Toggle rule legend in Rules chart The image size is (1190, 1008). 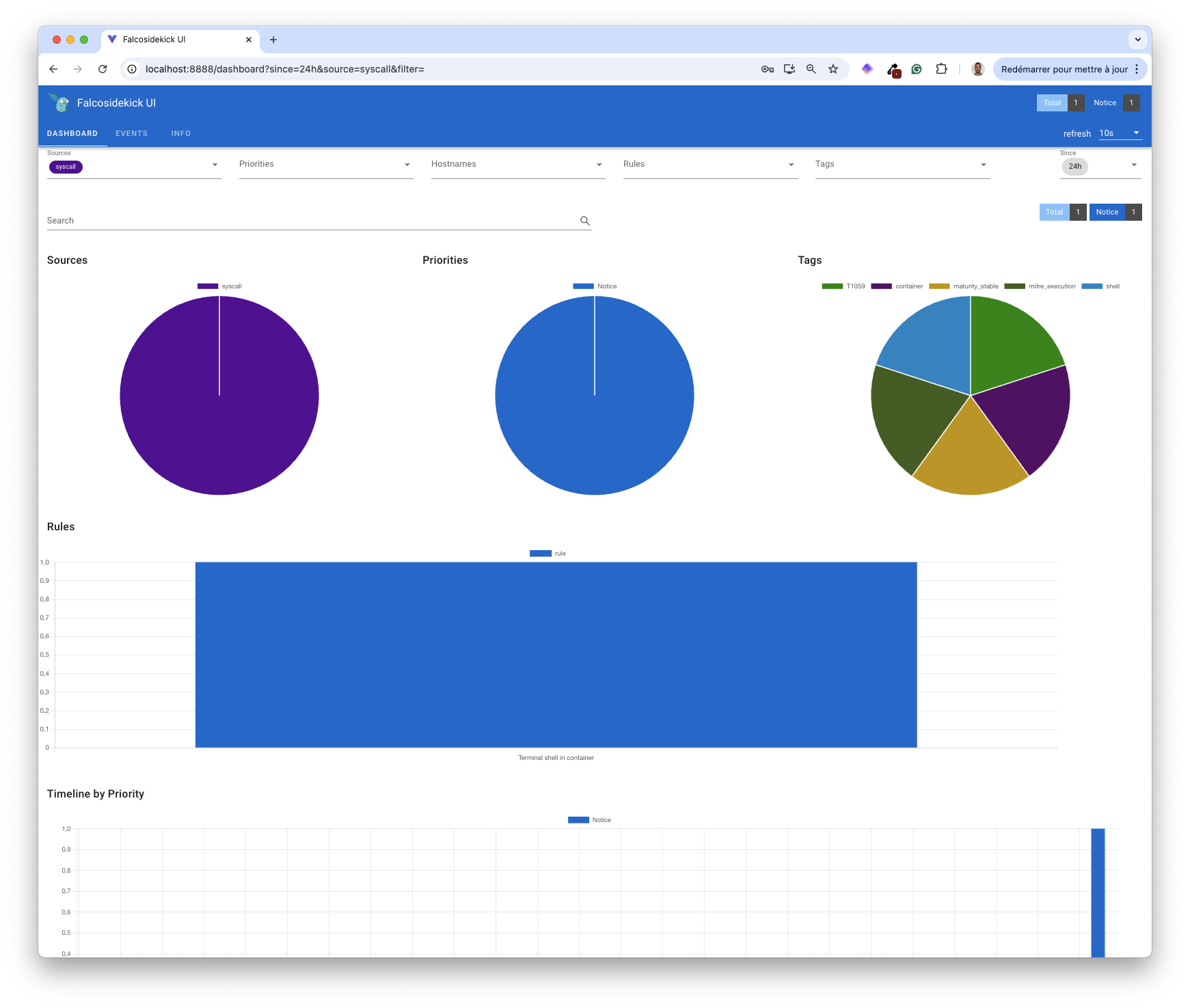(547, 554)
